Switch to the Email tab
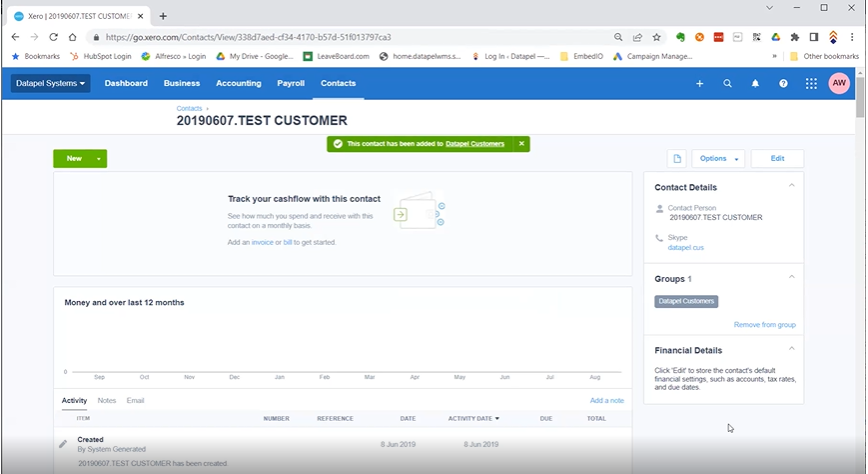The image size is (868, 474). coord(135,400)
